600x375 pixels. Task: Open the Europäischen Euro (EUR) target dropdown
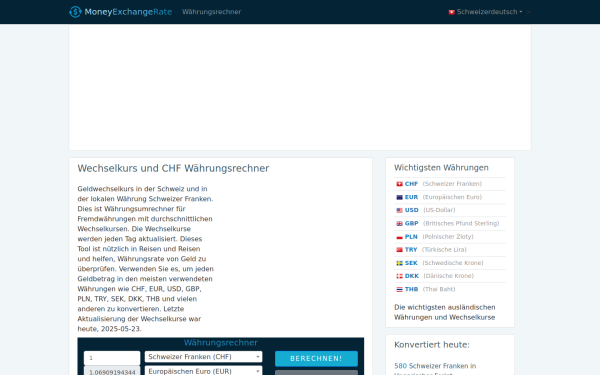[x=204, y=371]
